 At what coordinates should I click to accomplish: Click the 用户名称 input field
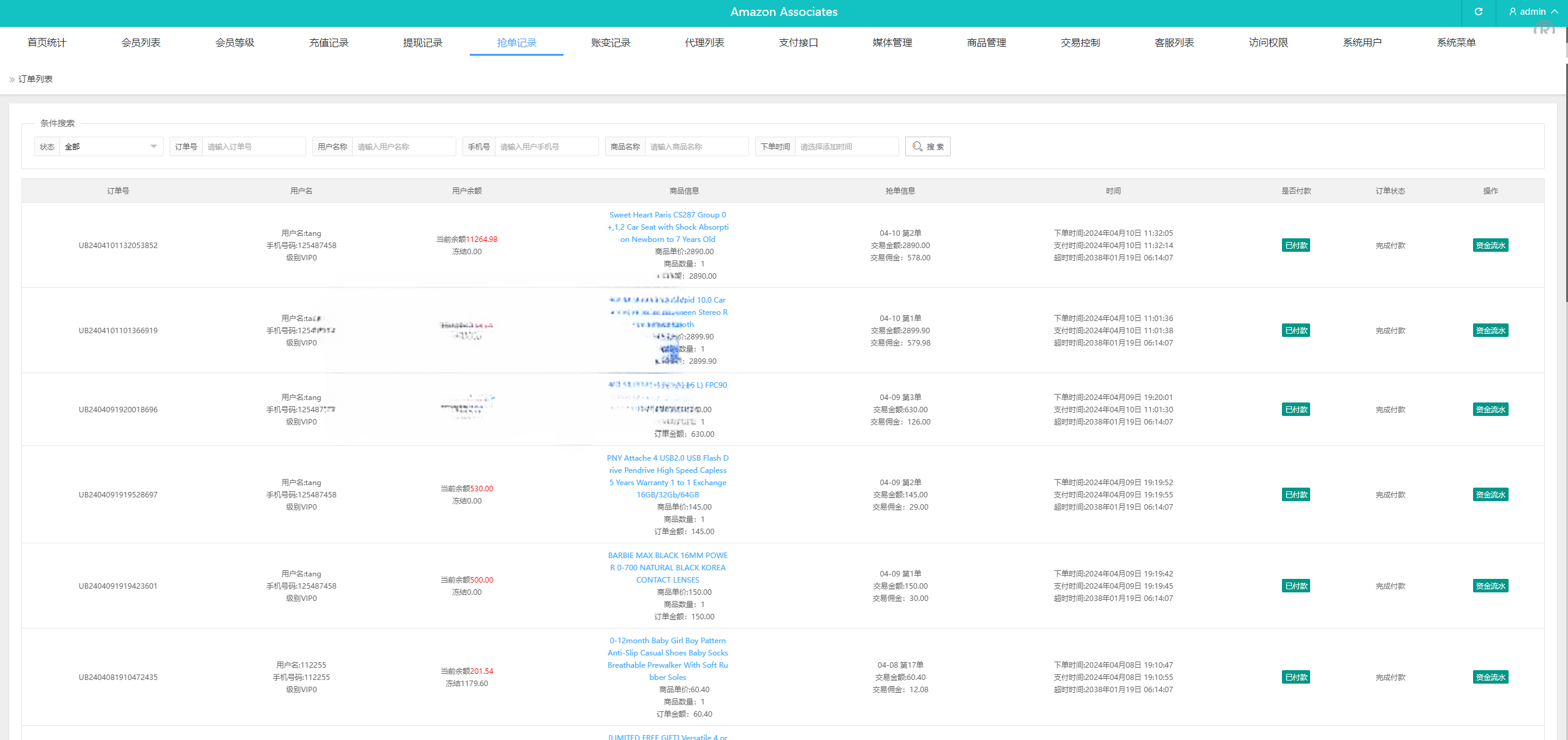[x=403, y=146]
